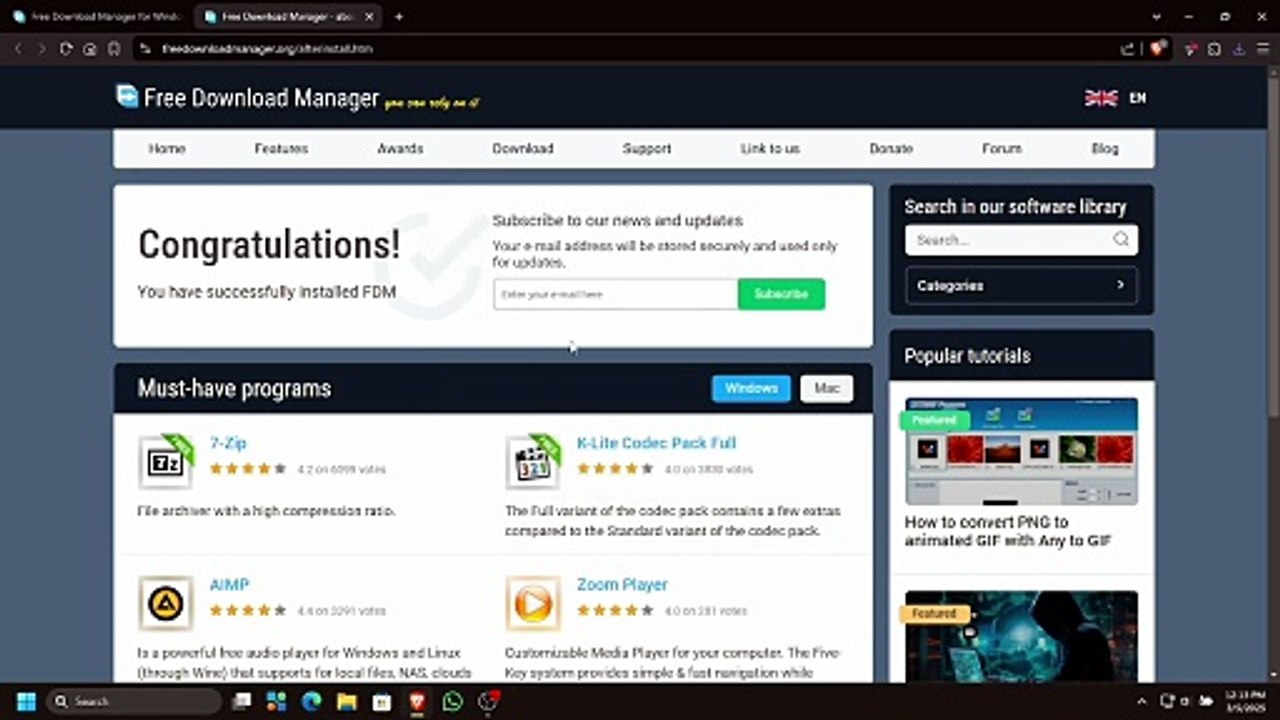Viewport: 1280px width, 720px height.
Task: Click the Zoom Player star rating
Action: [x=615, y=610]
